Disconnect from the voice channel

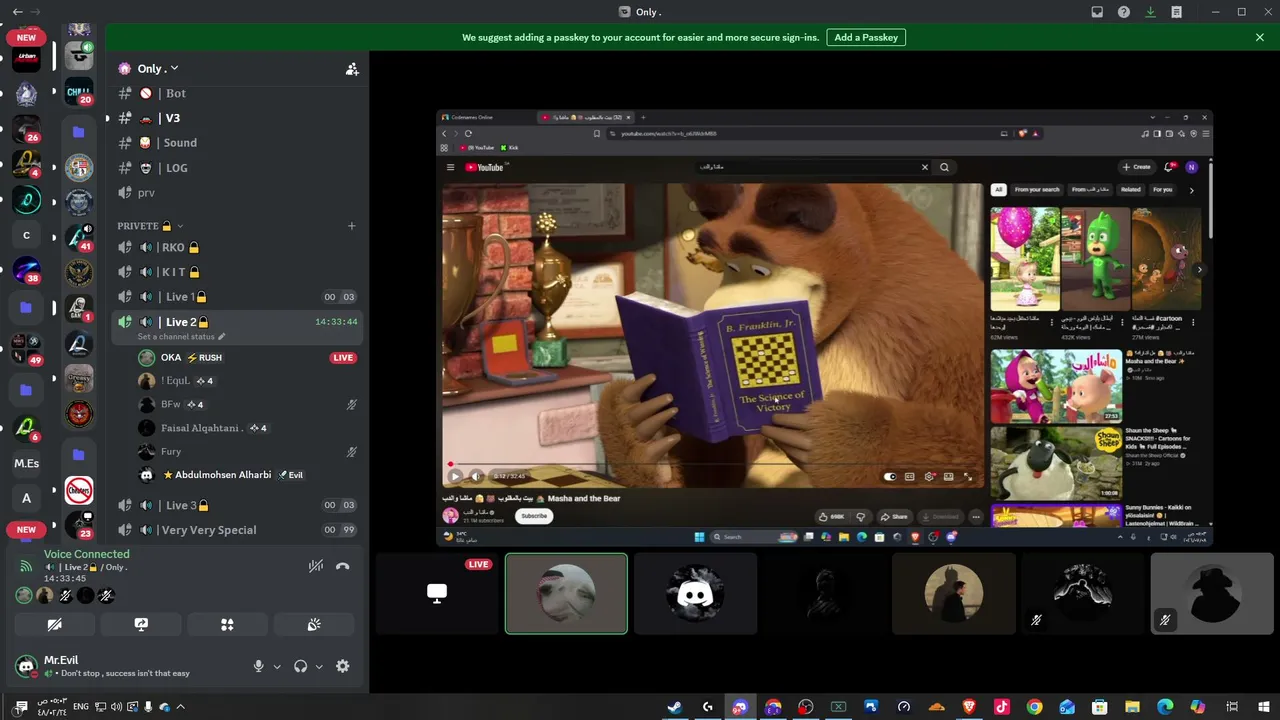pyautogui.click(x=343, y=566)
